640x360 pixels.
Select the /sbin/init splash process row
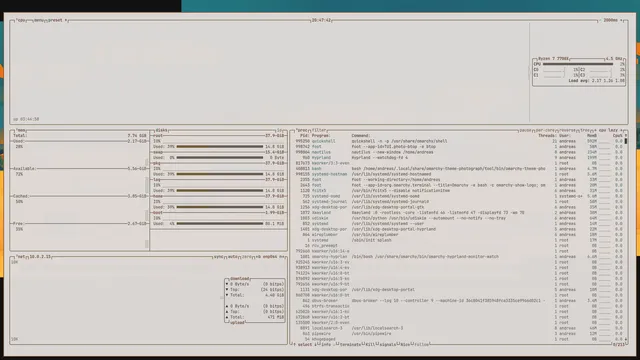click(459, 240)
